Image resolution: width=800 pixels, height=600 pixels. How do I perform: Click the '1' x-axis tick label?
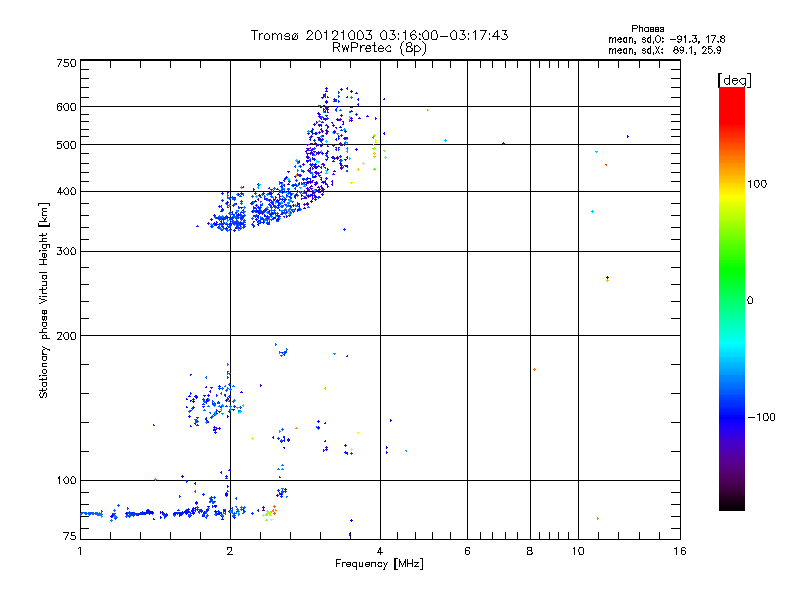tap(80, 551)
